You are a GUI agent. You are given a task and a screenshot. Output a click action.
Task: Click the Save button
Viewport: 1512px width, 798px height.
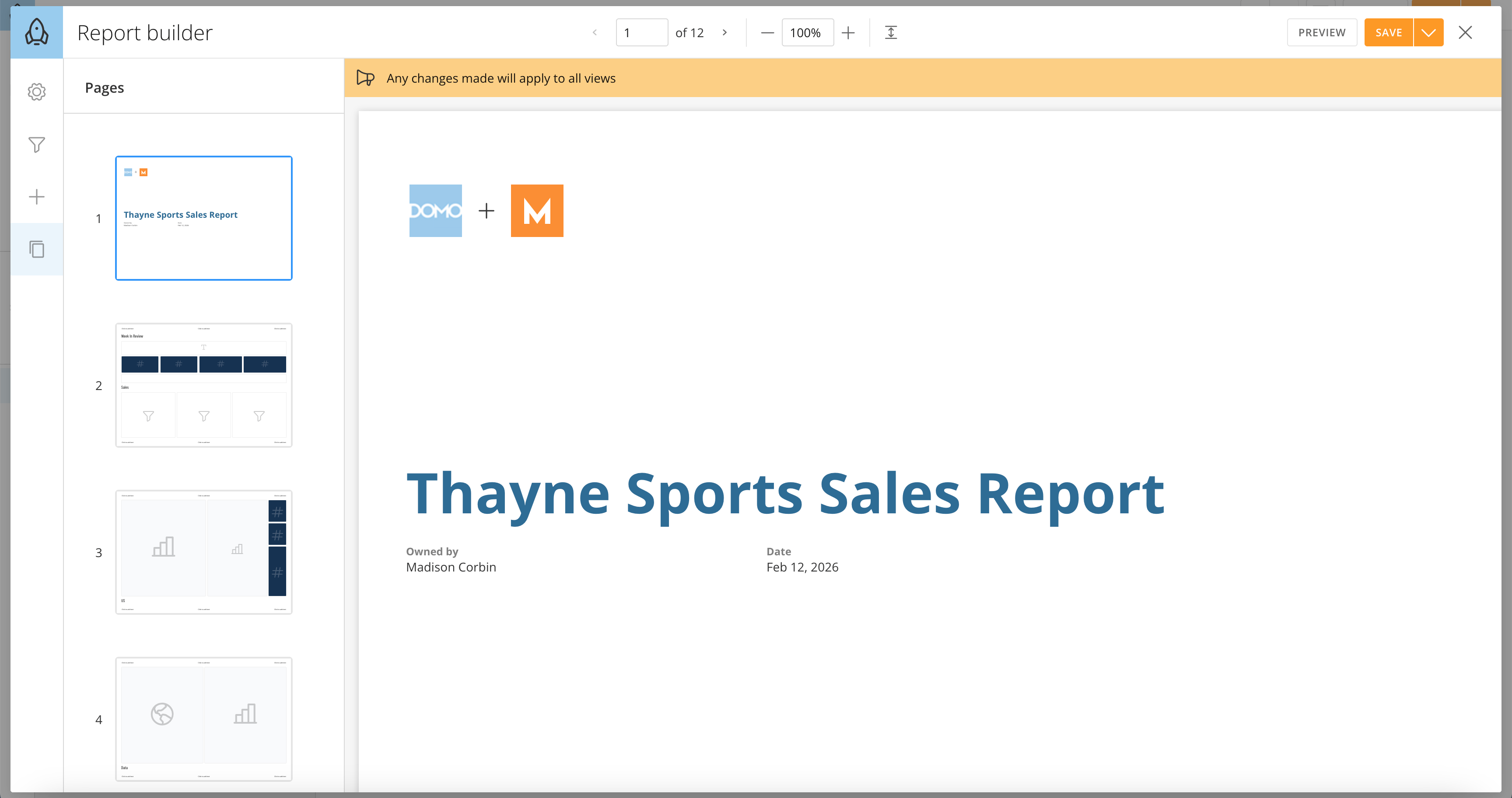click(1389, 32)
